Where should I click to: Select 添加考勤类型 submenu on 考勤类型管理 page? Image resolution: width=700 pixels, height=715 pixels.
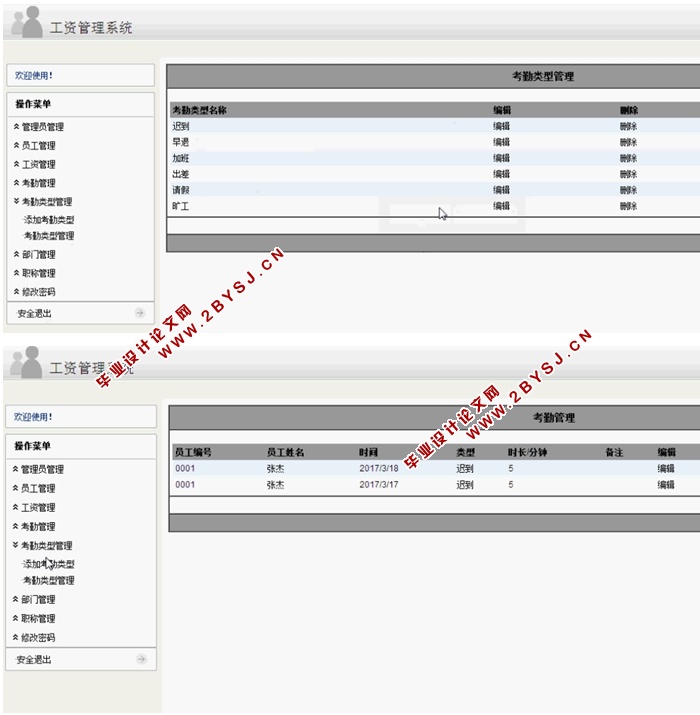(x=49, y=220)
